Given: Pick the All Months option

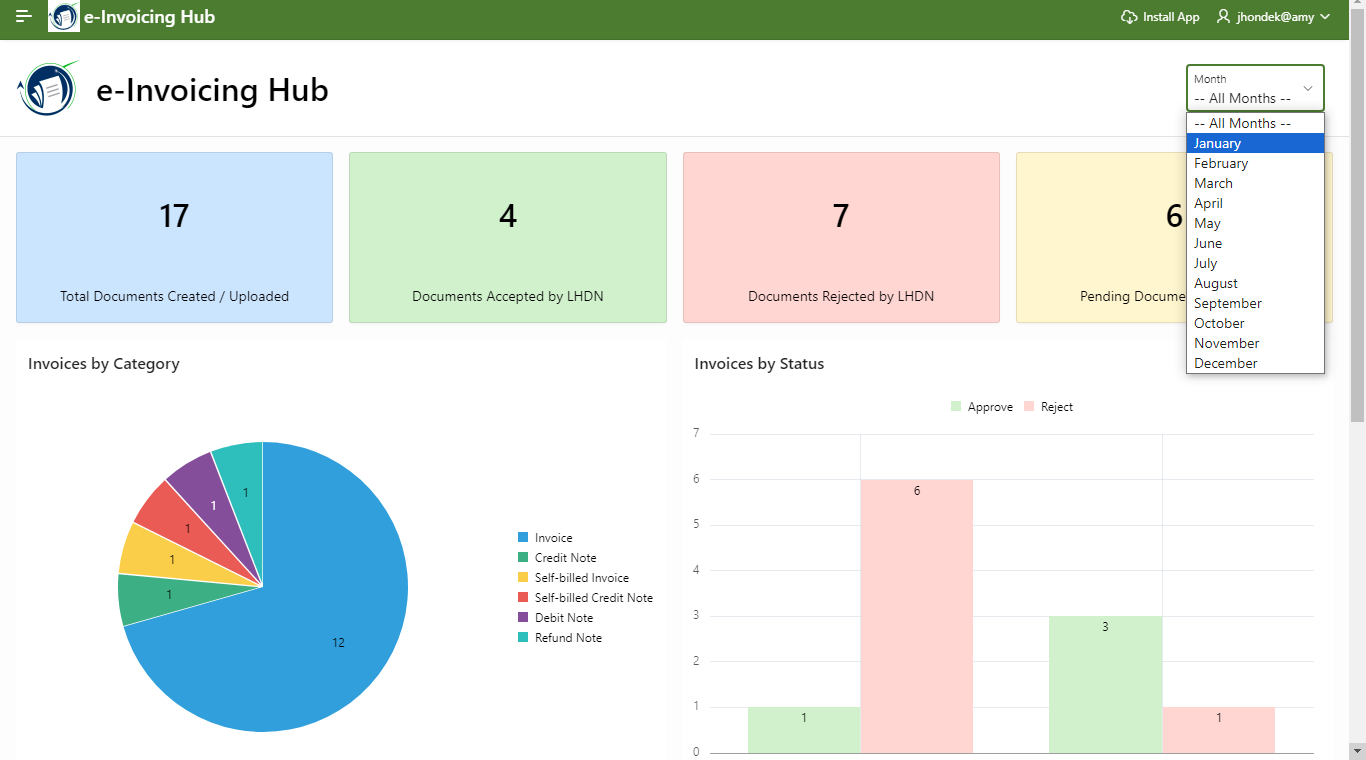Looking at the screenshot, I should (1242, 123).
